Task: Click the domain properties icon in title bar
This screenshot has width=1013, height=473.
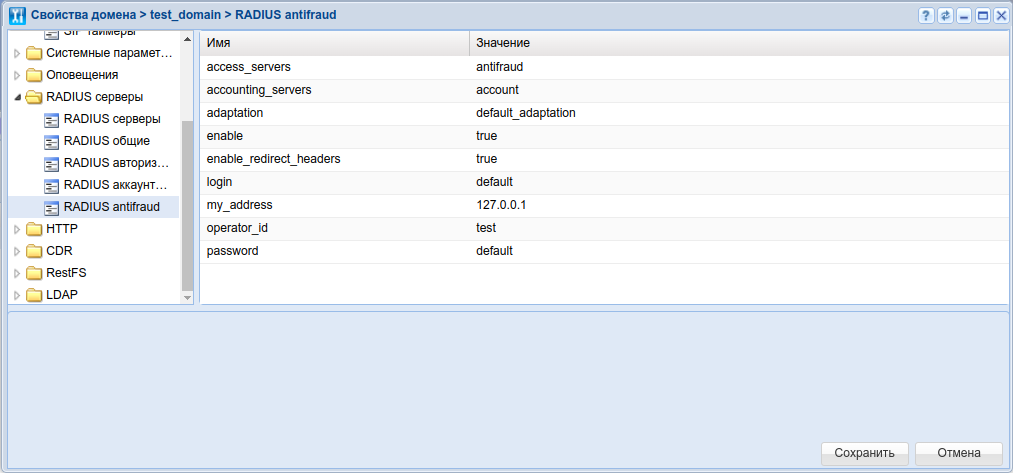Action: pos(17,16)
